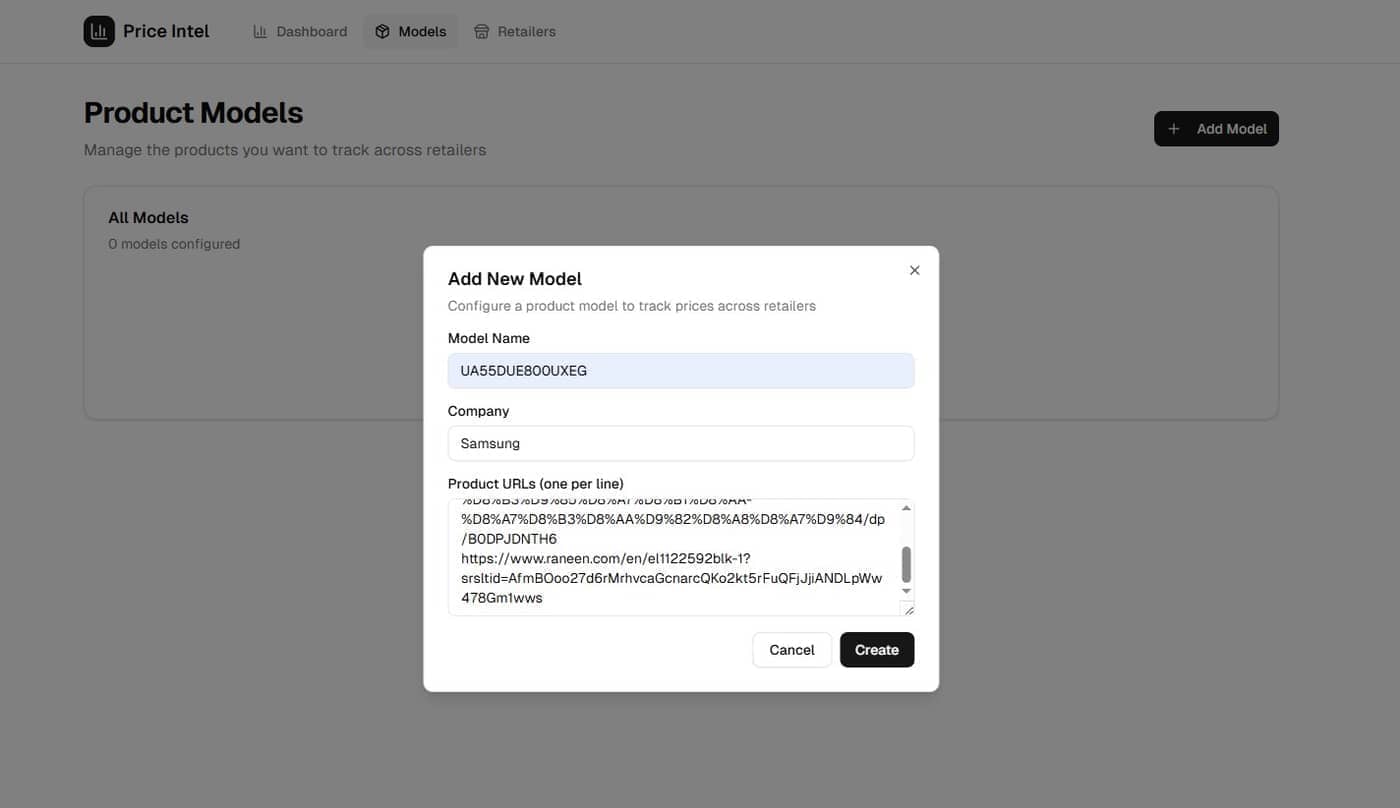
Task: Click the package icon next to Models
Action: pos(383,31)
